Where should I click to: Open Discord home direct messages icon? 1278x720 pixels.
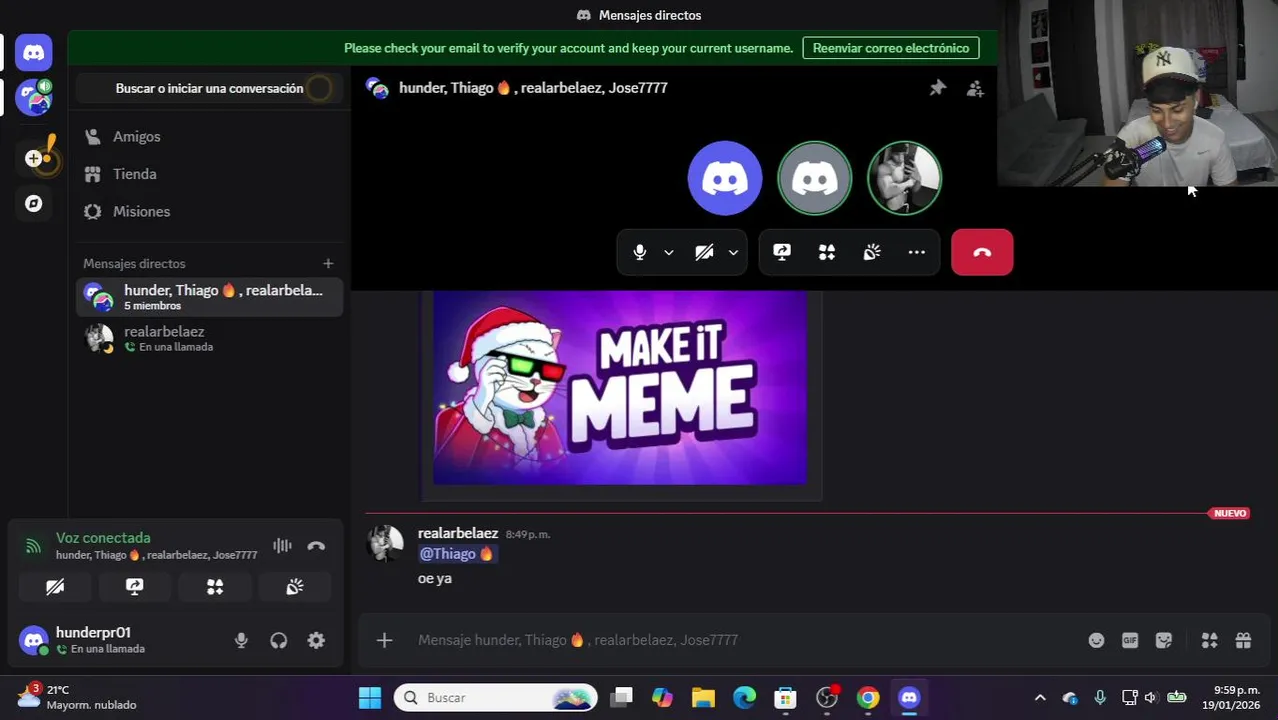pyautogui.click(x=34, y=52)
